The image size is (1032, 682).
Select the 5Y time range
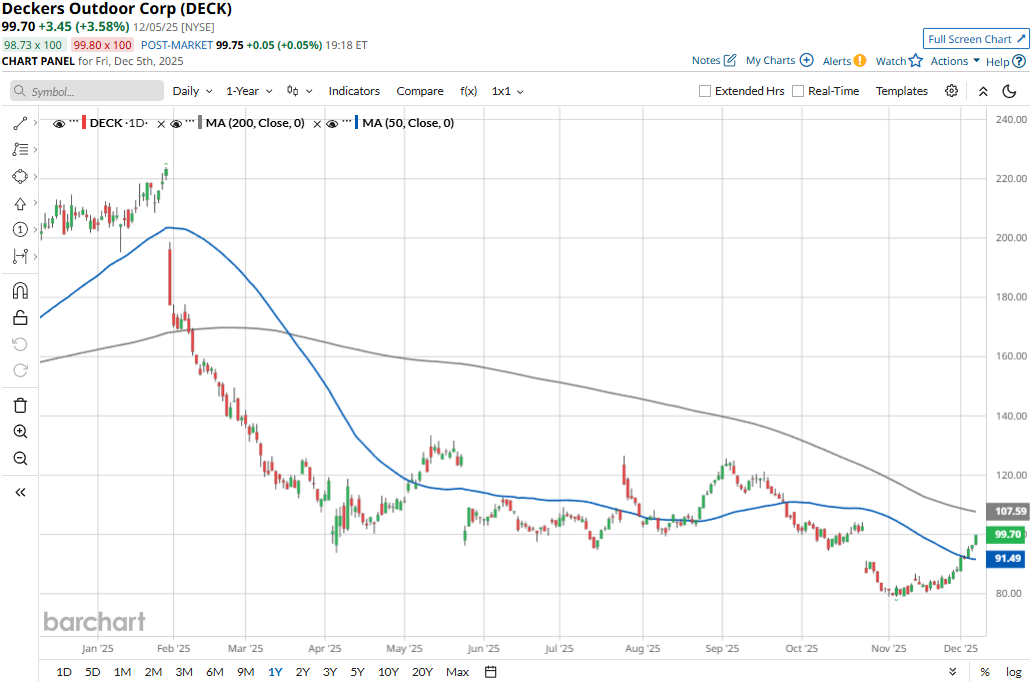pos(357,672)
